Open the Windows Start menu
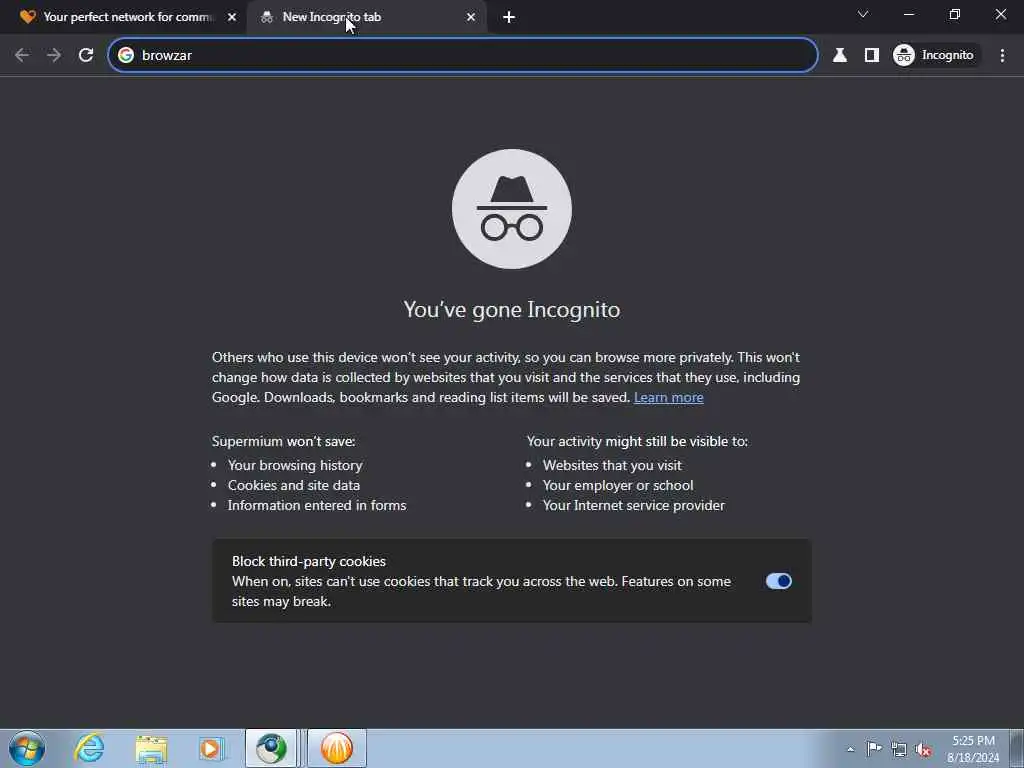This screenshot has height=768, width=1024. [27, 748]
